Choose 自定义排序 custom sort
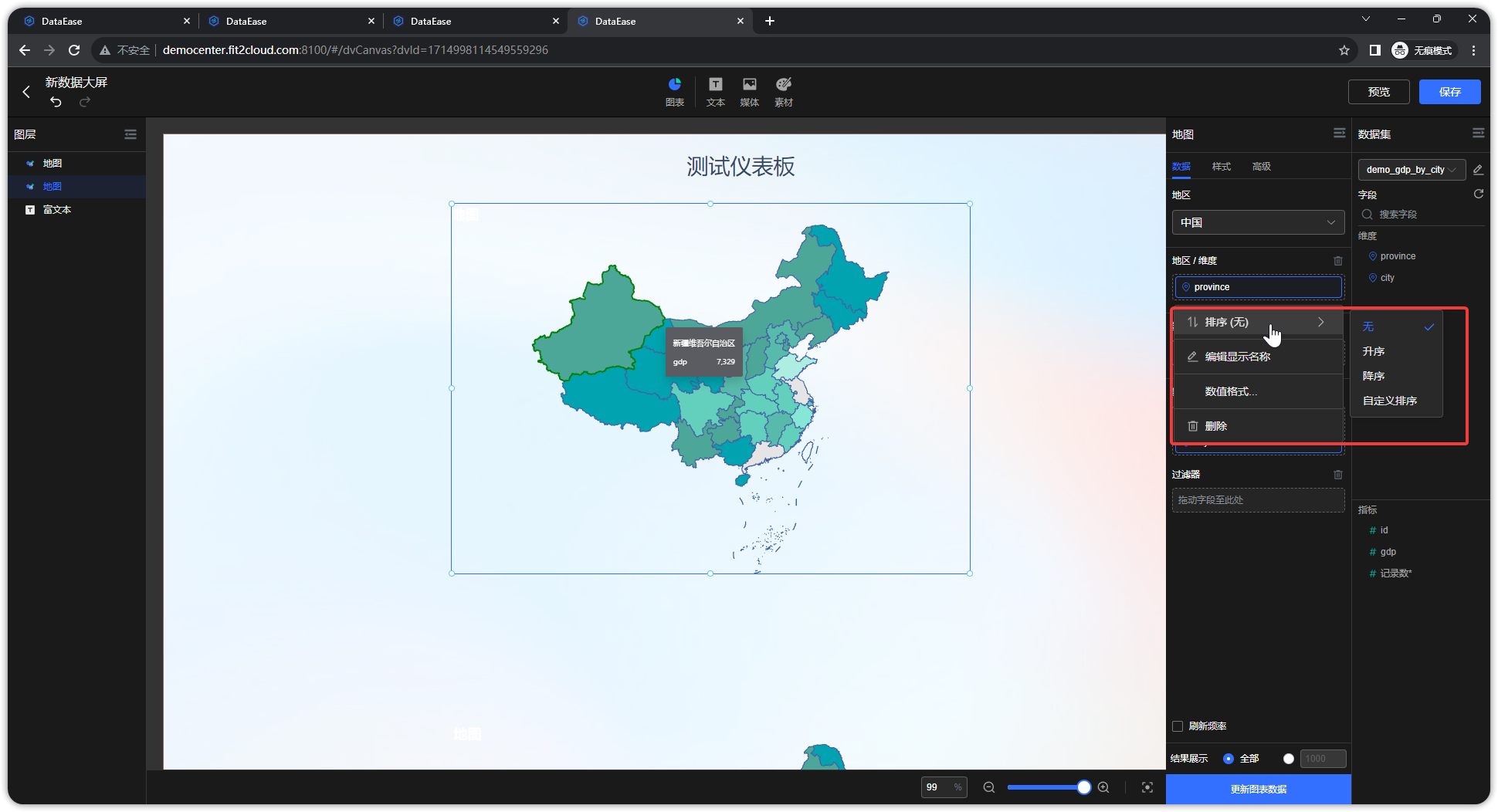 click(x=1396, y=401)
